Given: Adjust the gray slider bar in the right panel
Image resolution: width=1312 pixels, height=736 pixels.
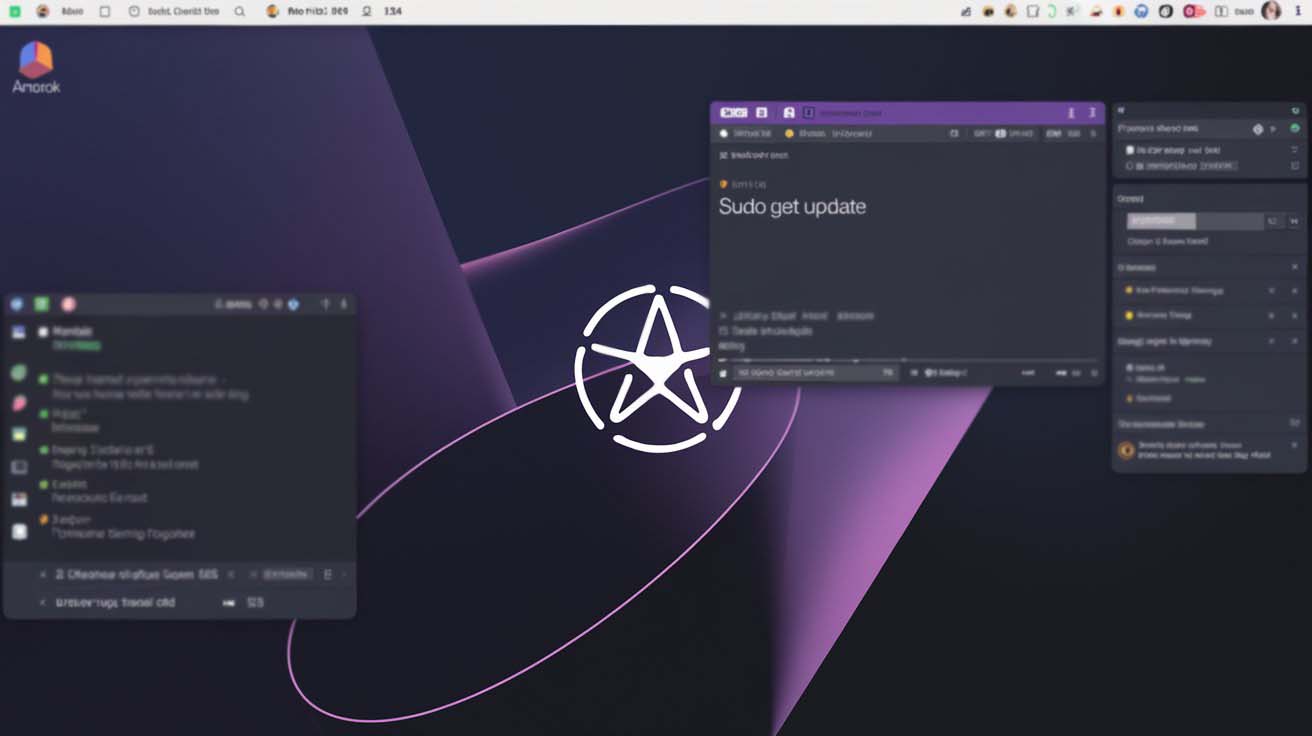Looking at the screenshot, I should tap(1194, 221).
